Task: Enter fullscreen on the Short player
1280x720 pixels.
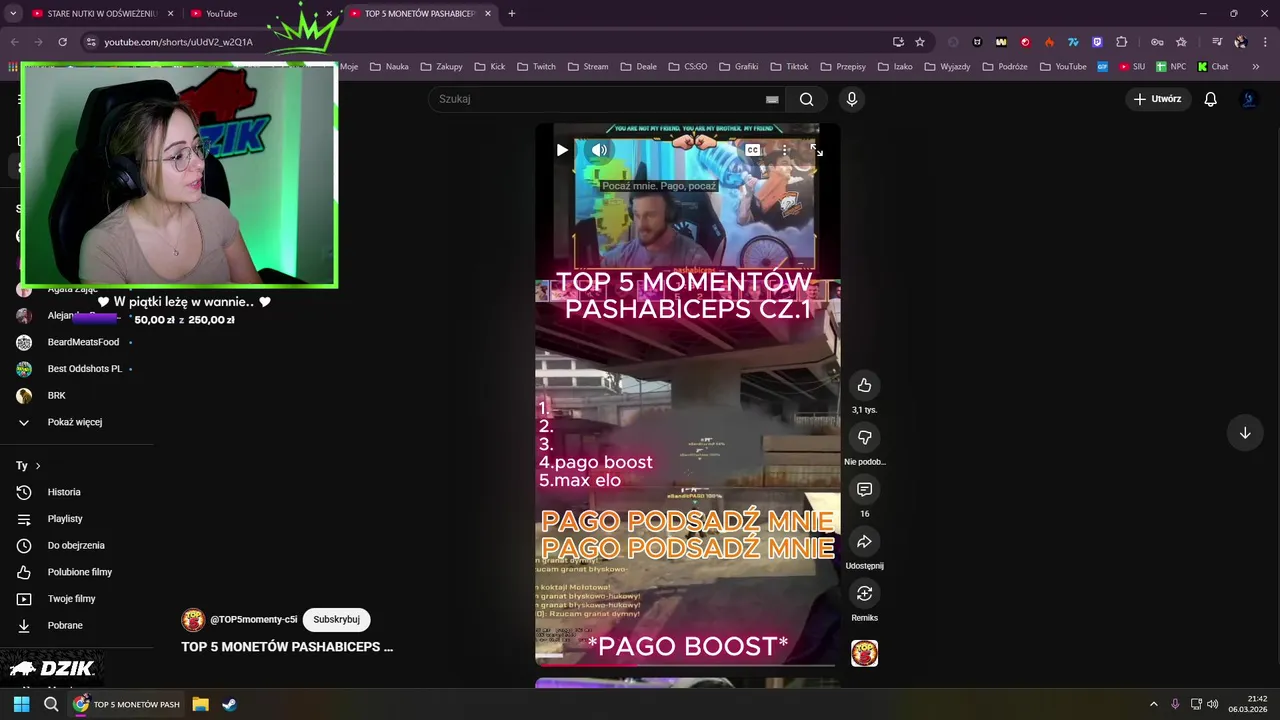Action: pos(816,150)
